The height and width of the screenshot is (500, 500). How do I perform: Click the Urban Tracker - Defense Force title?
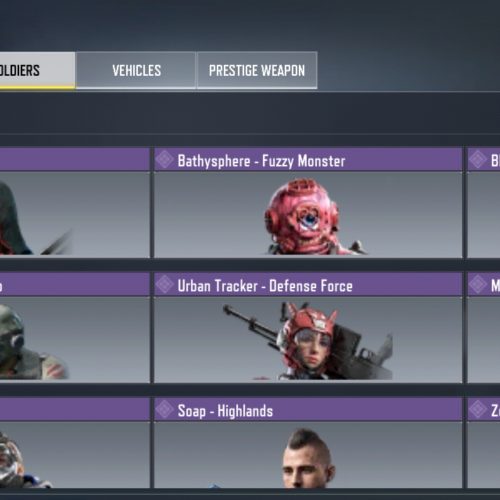265,286
